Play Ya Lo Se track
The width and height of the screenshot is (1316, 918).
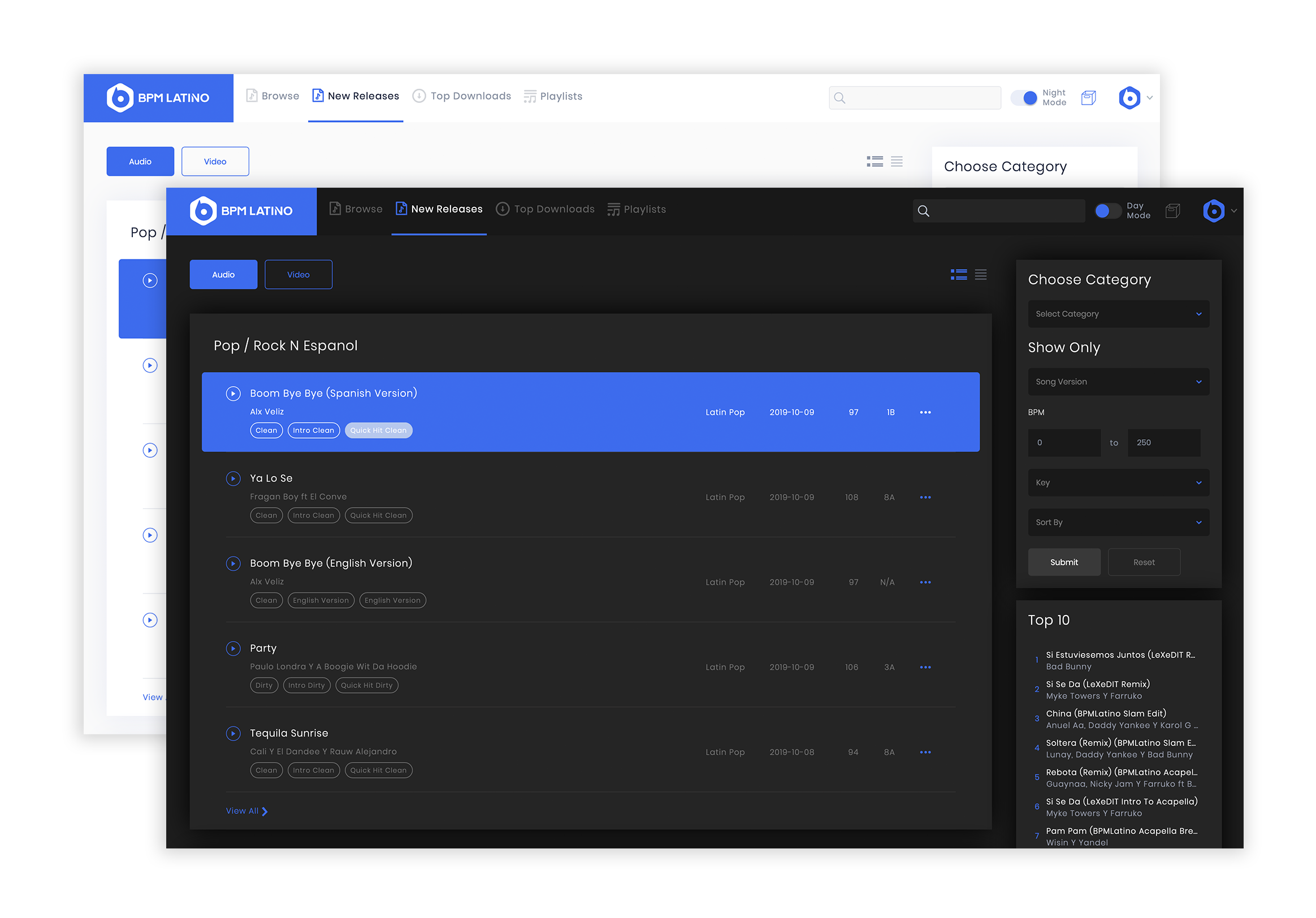233,478
